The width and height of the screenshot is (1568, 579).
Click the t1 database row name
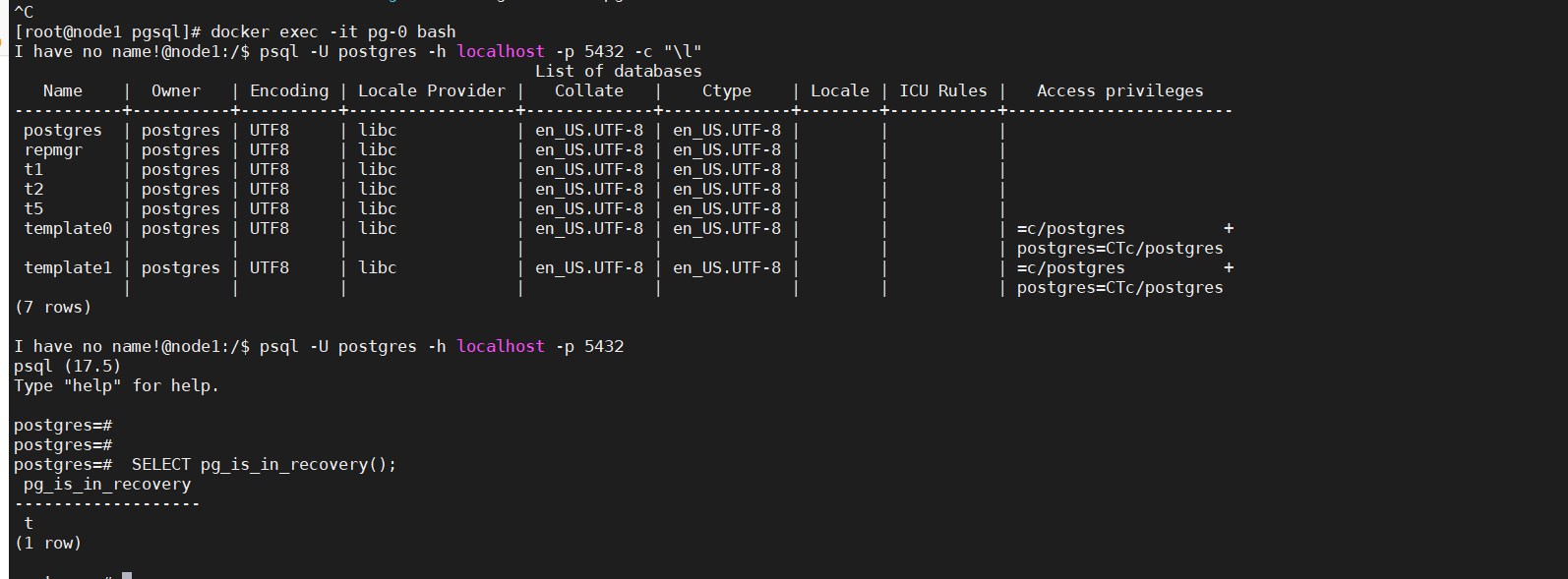(x=33, y=169)
